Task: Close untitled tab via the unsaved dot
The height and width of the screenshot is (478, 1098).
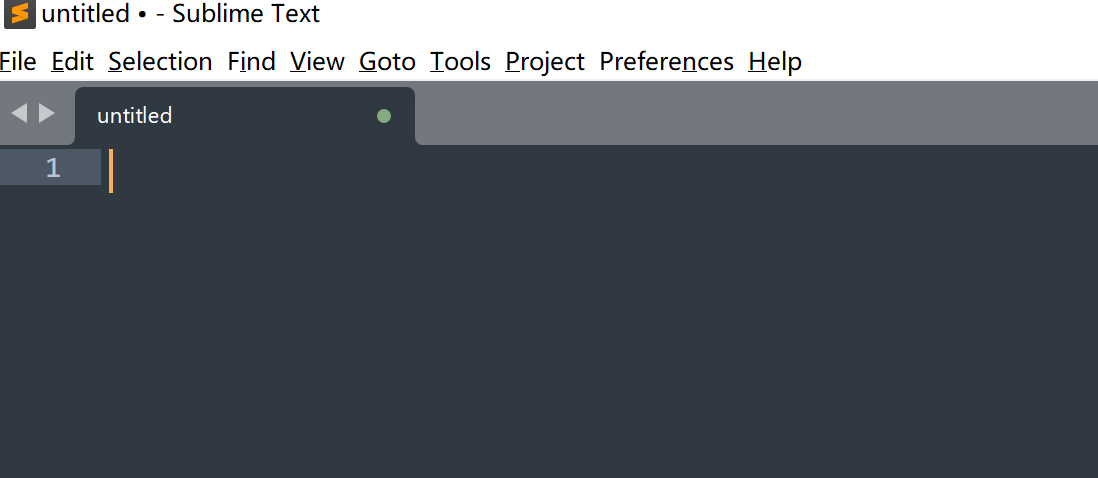Action: [384, 116]
